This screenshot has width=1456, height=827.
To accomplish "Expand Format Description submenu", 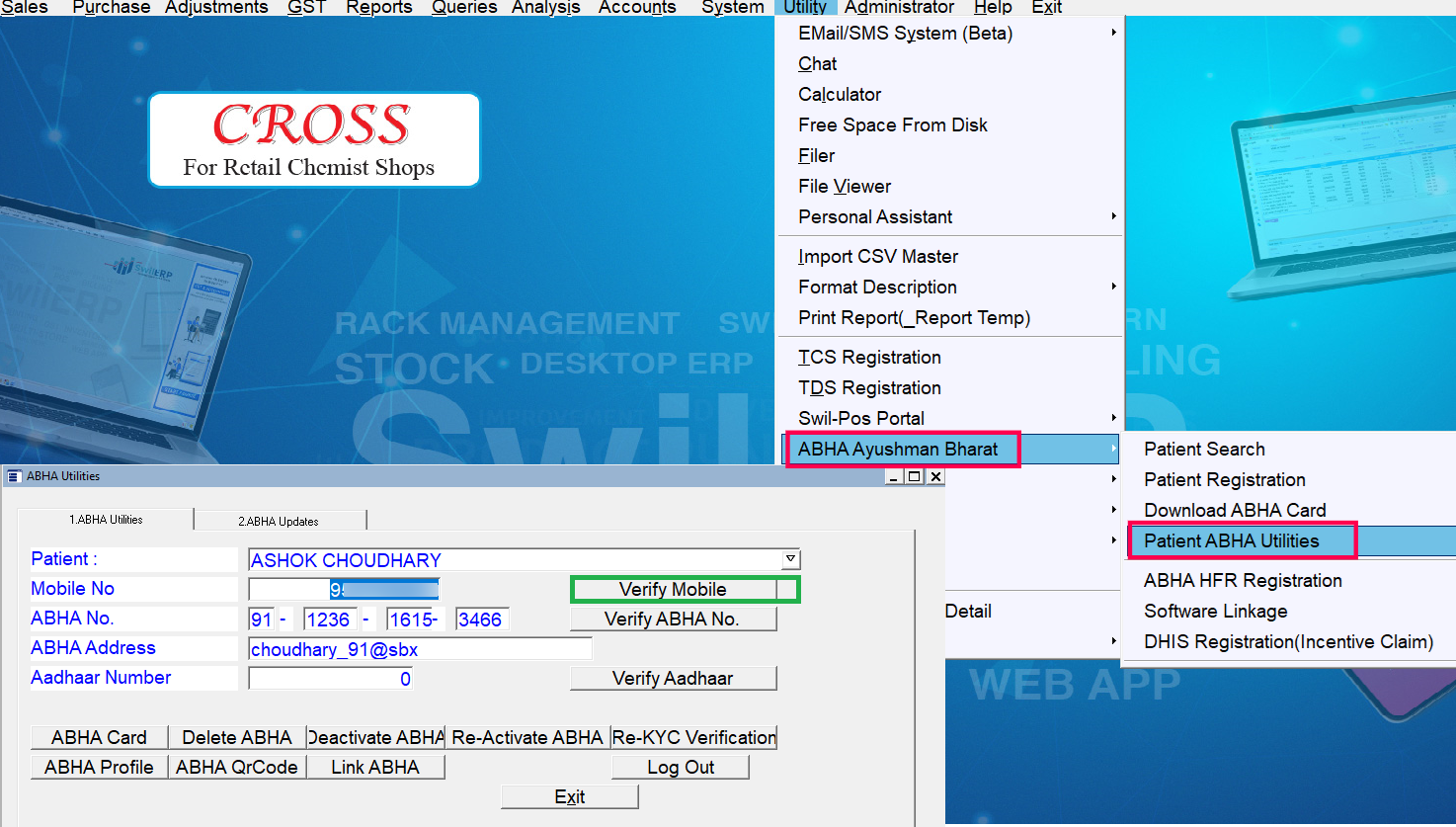I will pos(951,287).
